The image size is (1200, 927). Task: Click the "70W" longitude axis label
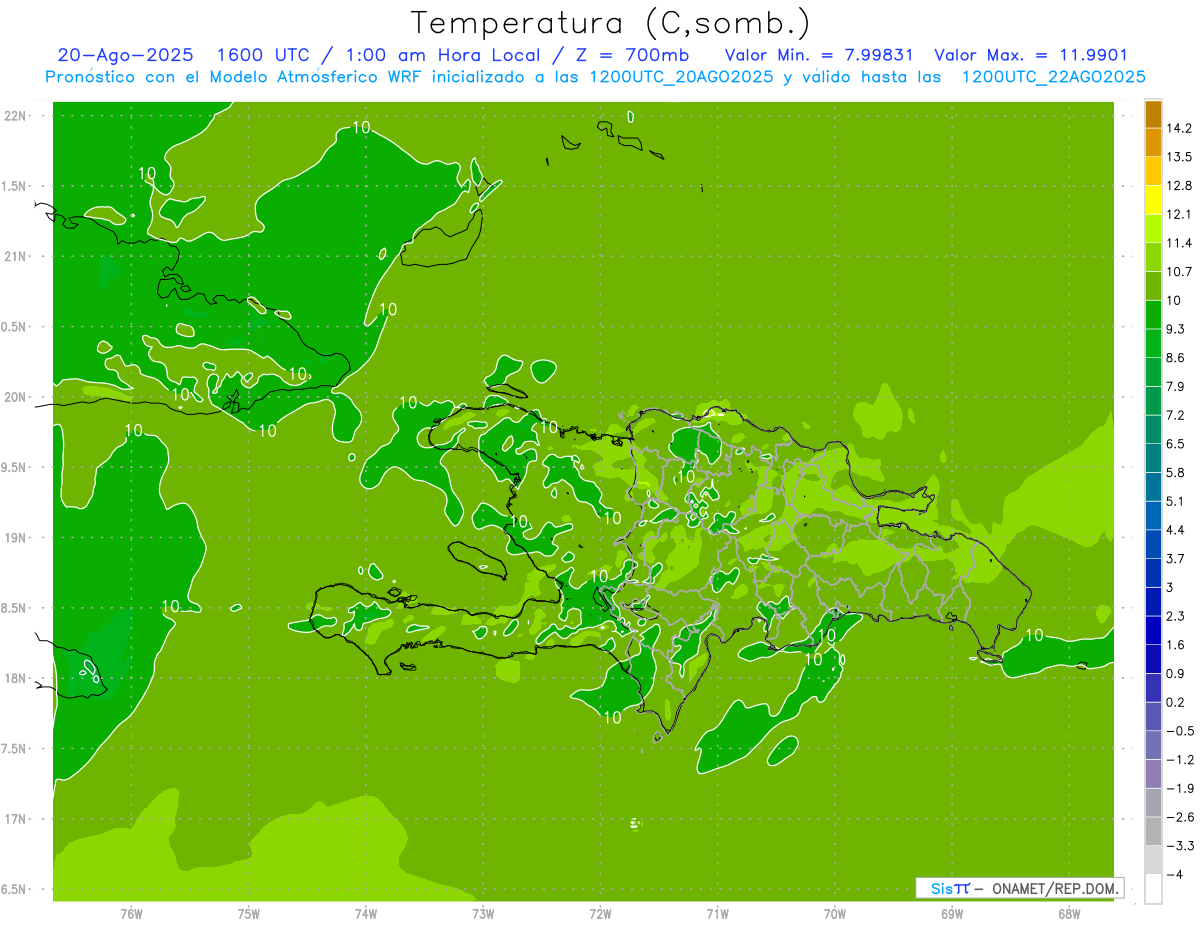(x=835, y=913)
